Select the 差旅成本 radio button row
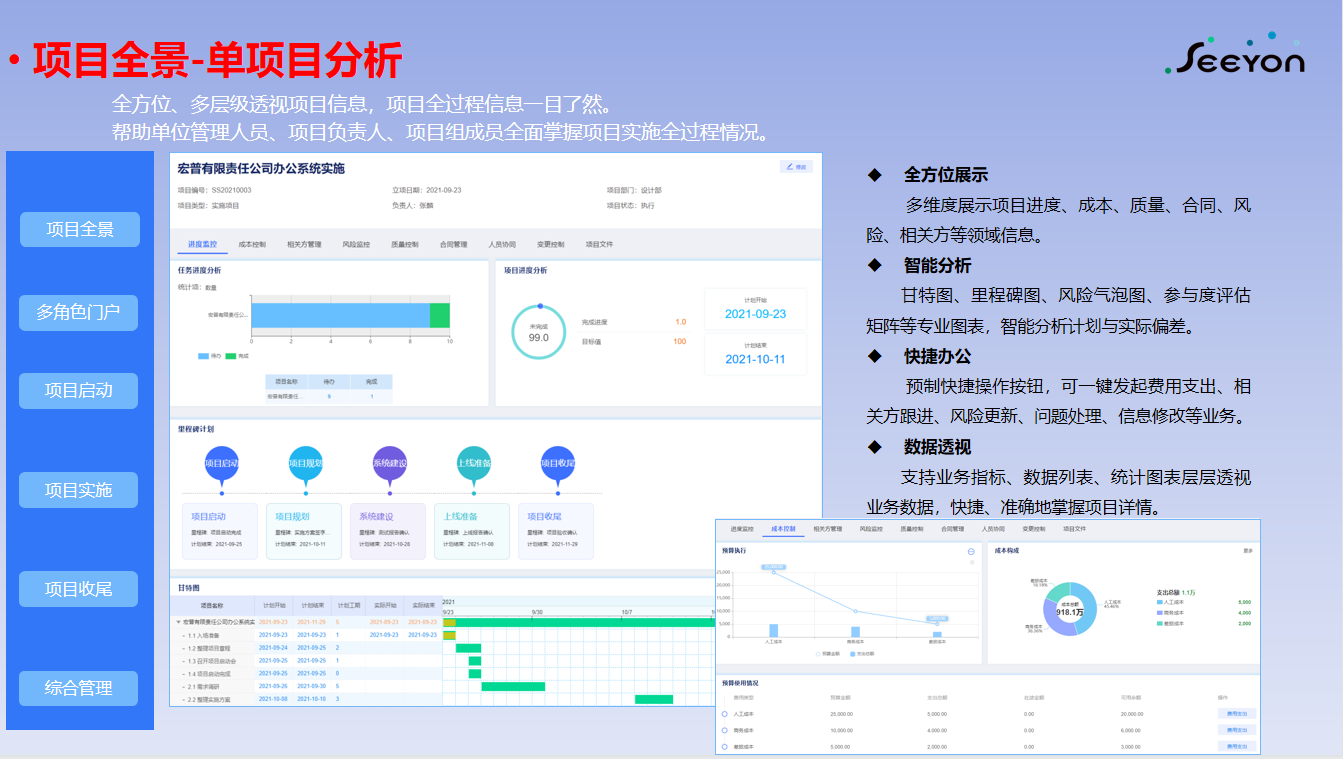Image resolution: width=1343 pixels, height=759 pixels. (724, 746)
